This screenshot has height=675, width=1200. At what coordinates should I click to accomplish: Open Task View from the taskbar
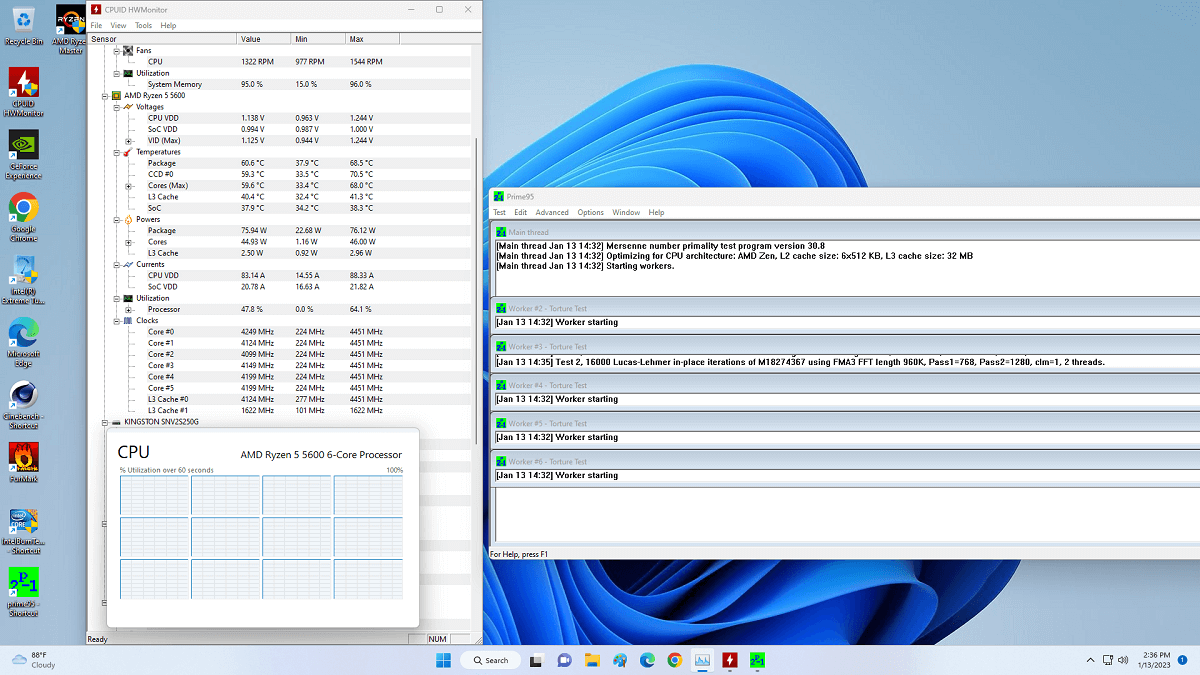536,660
